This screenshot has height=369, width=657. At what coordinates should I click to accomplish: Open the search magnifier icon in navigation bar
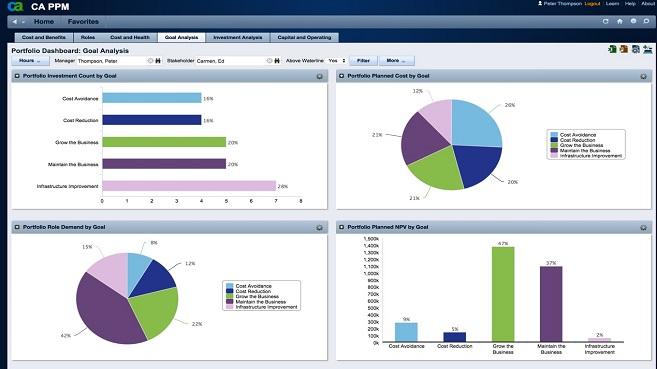tap(646, 21)
